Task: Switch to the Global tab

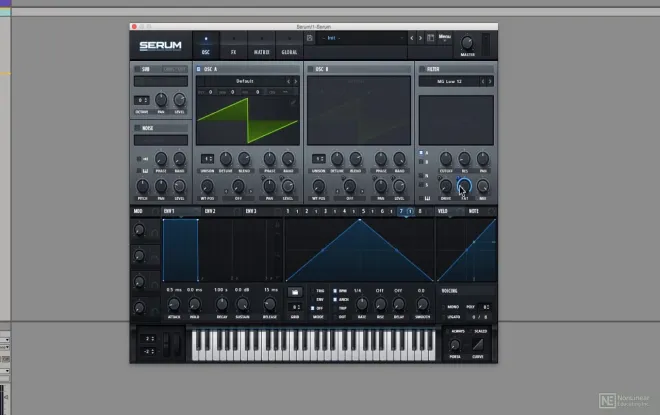Action: tap(289, 45)
